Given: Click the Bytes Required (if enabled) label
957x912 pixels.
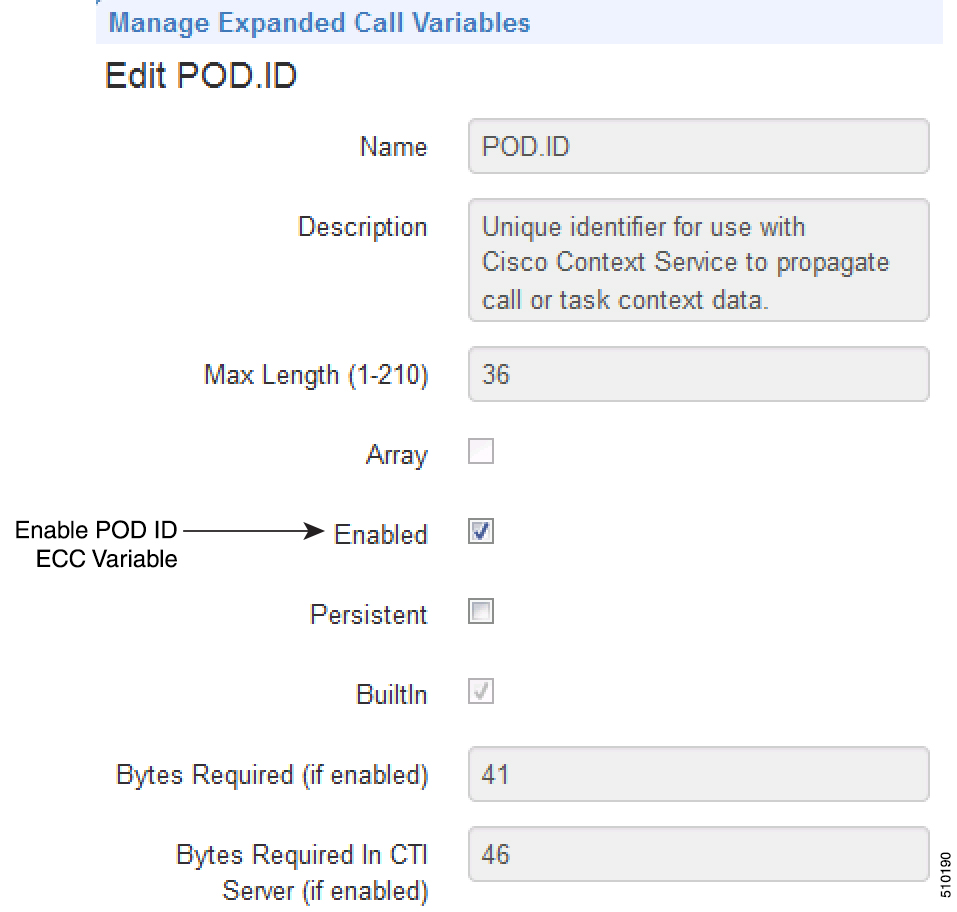Looking at the screenshot, I should click(272, 775).
